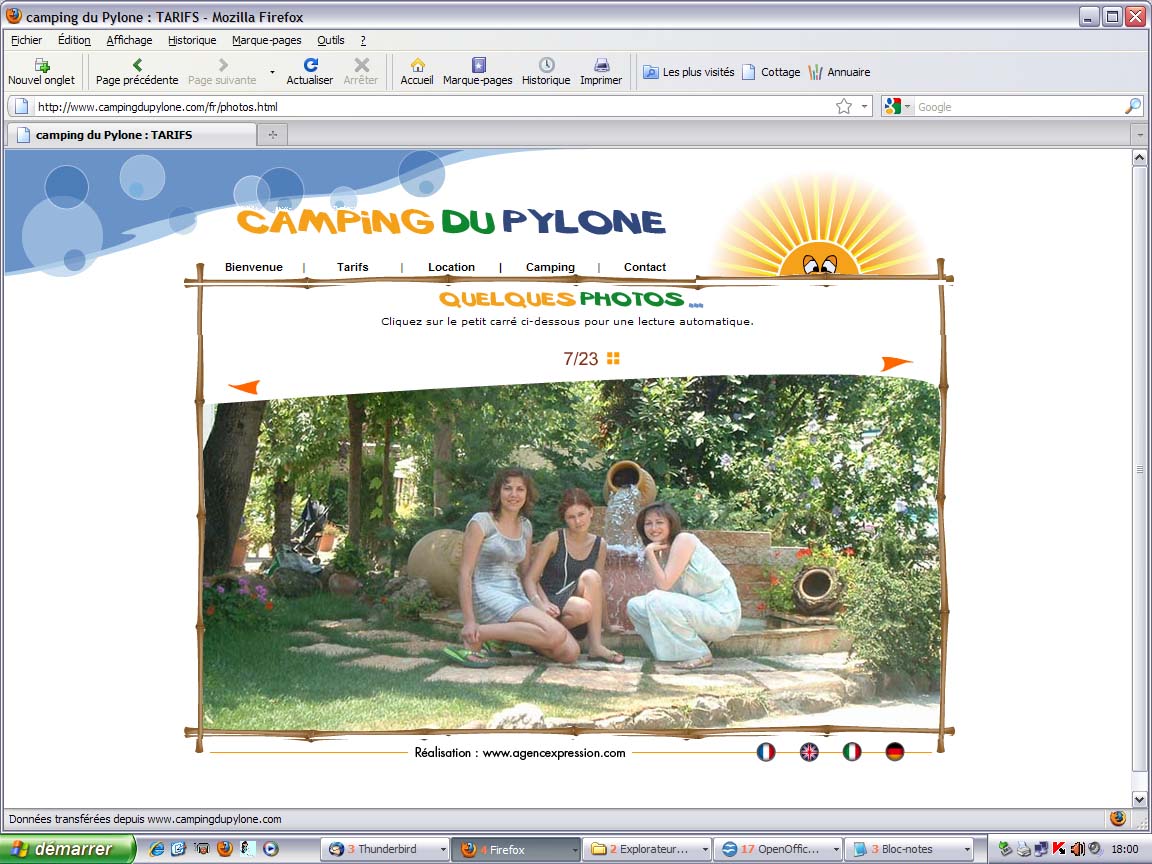This screenshot has height=864, width=1152.
Task: Start automatic slideshow with the orange square
Action: (x=613, y=358)
